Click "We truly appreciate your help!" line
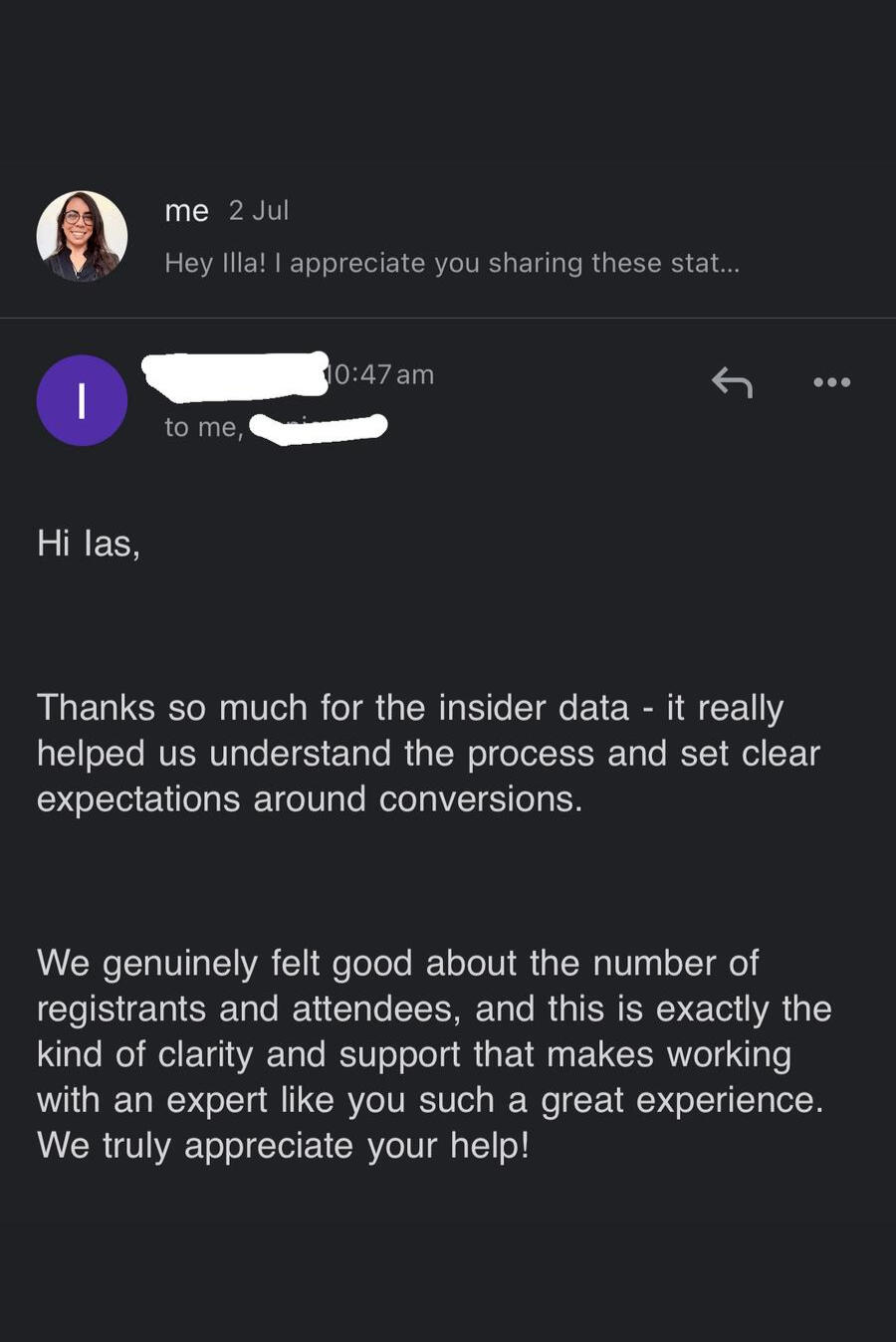Screen dimensions: 896x1342 [x=283, y=1146]
